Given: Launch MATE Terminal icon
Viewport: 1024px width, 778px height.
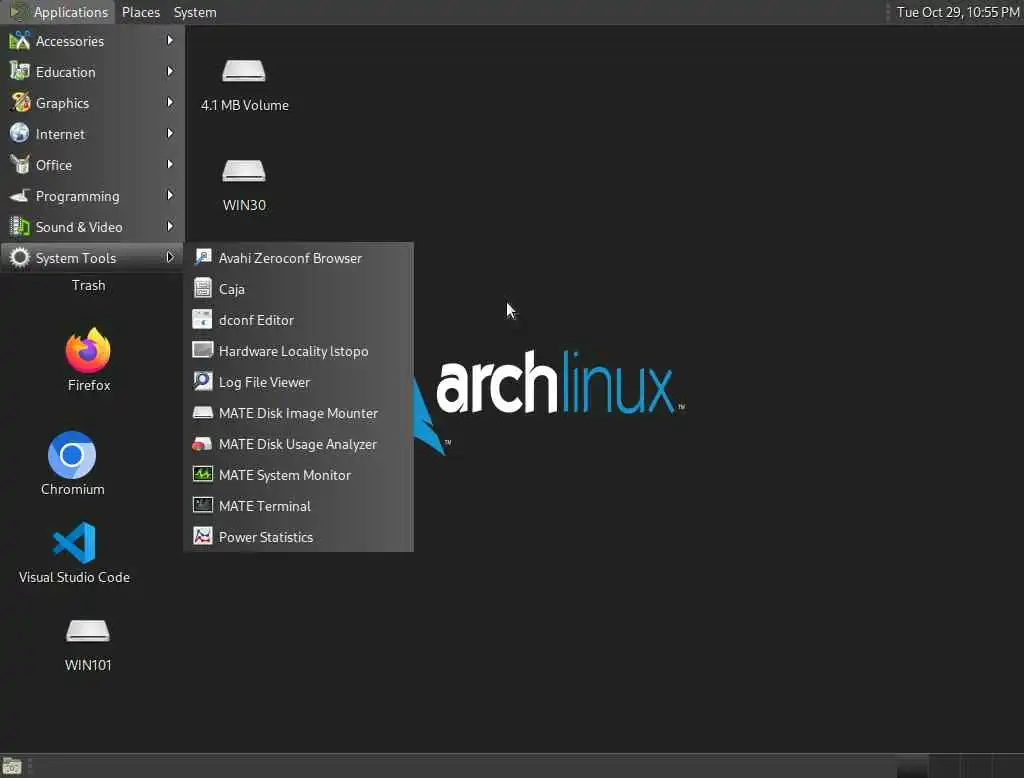Looking at the screenshot, I should tap(202, 506).
